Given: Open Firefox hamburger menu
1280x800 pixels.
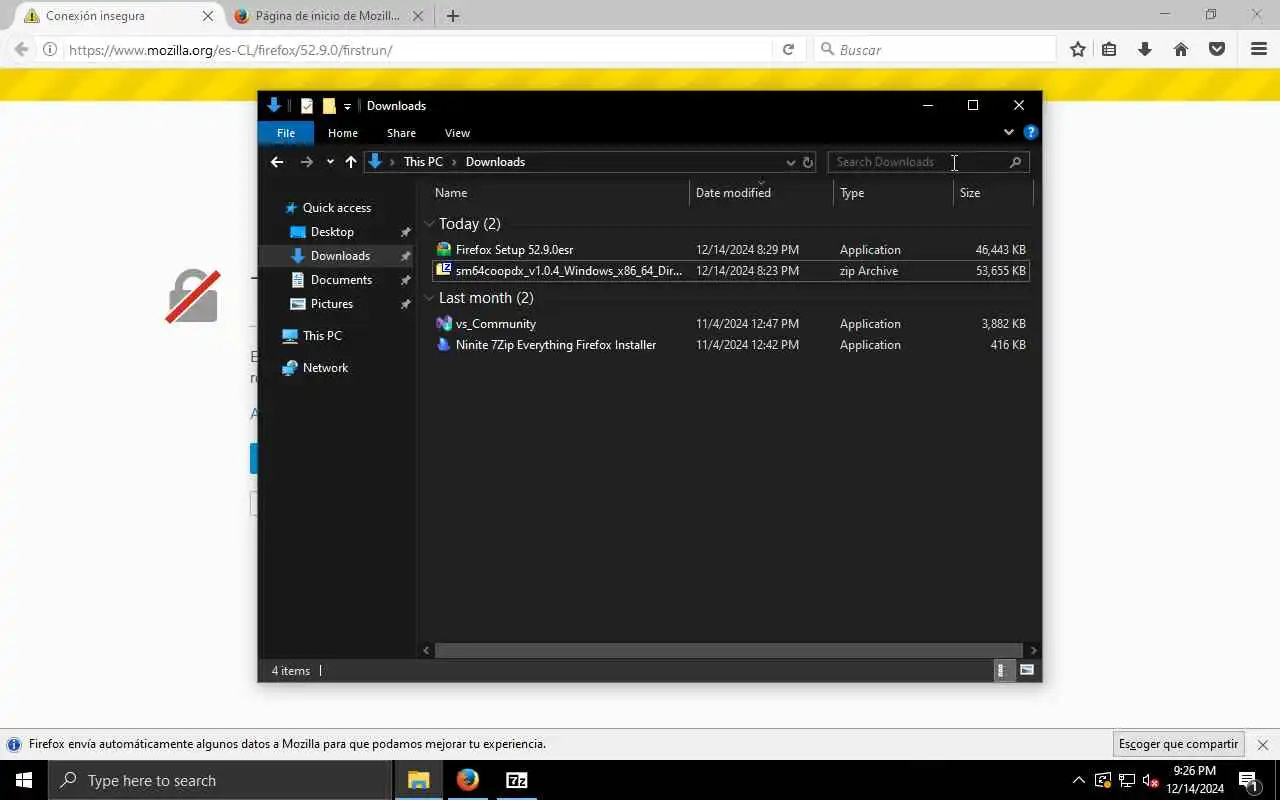Looking at the screenshot, I should [x=1259, y=49].
